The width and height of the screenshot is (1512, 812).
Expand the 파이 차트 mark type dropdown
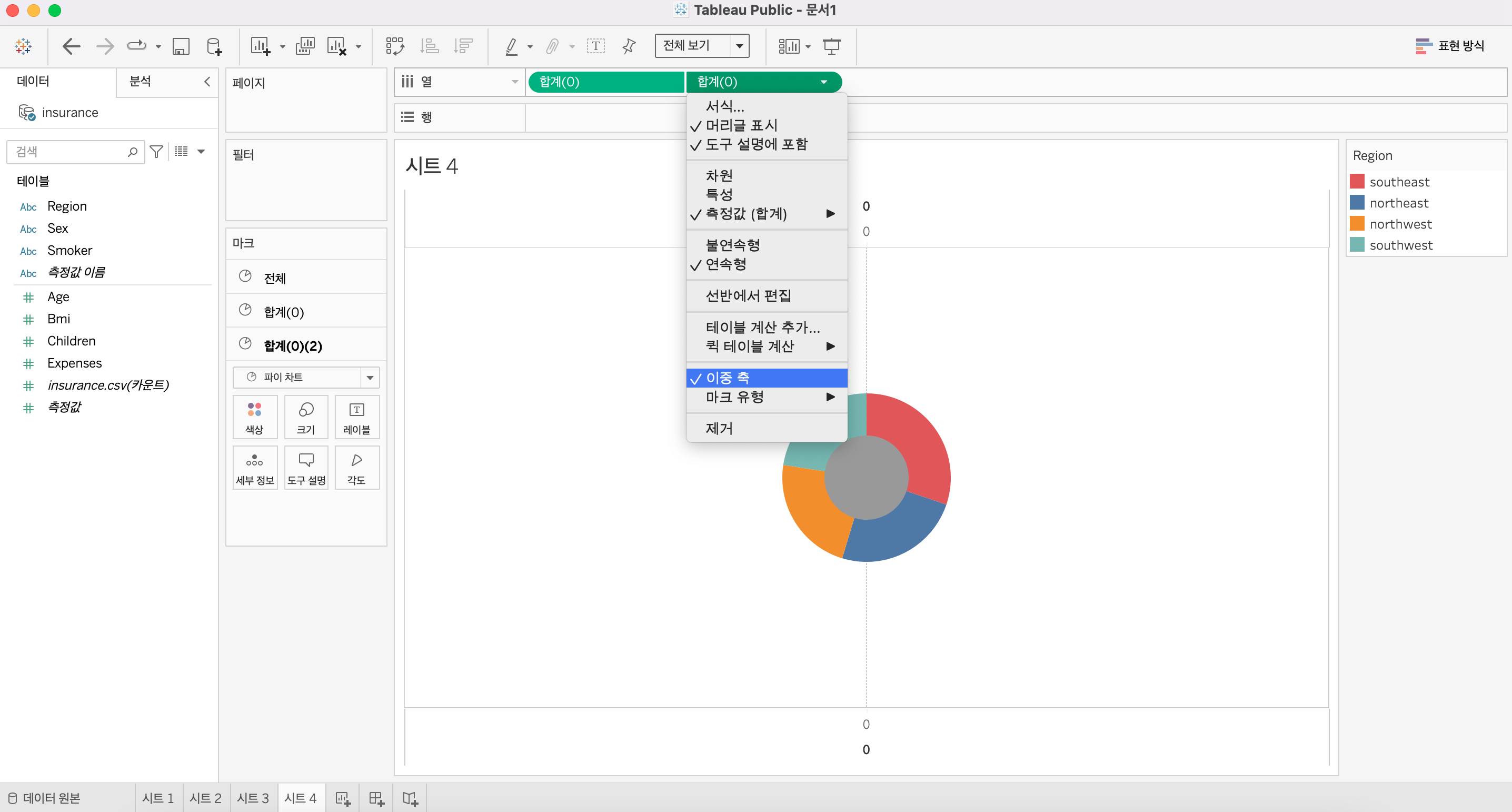point(370,377)
